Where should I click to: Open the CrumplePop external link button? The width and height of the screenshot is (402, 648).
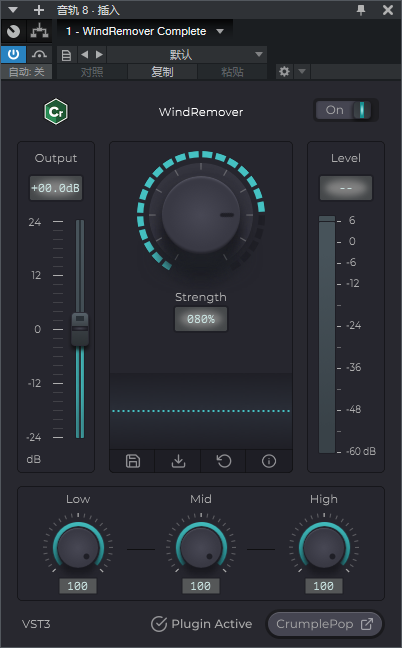point(324,624)
